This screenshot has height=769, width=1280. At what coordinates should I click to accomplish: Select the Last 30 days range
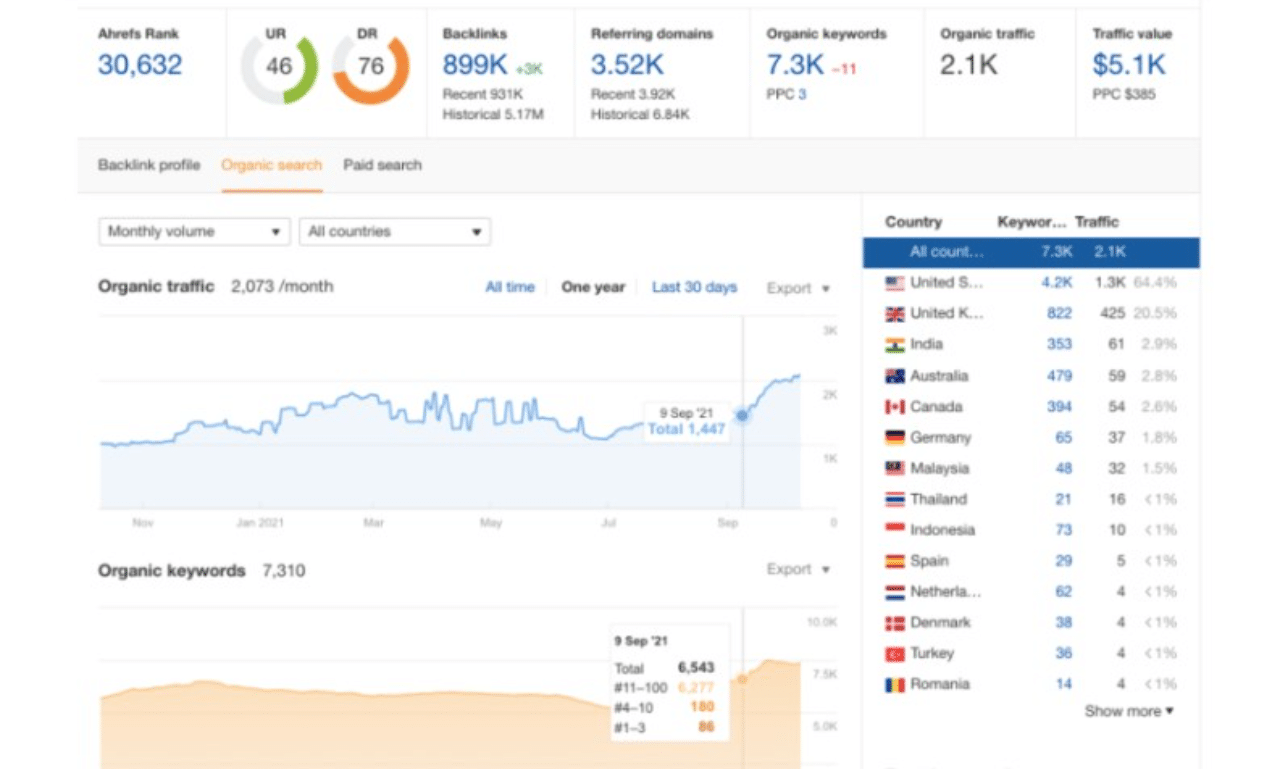pos(694,287)
